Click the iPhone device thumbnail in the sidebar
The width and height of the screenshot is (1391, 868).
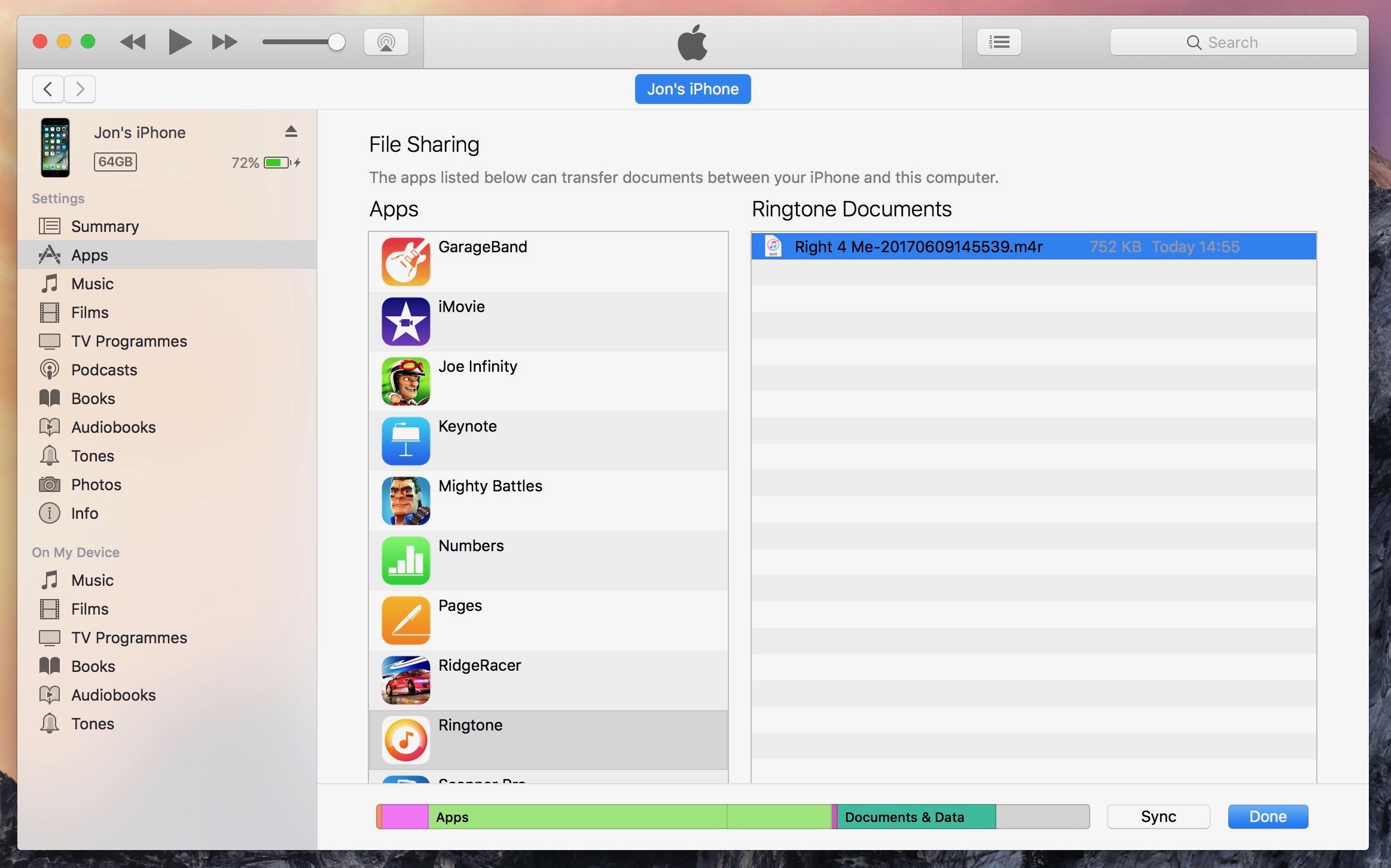(x=55, y=147)
